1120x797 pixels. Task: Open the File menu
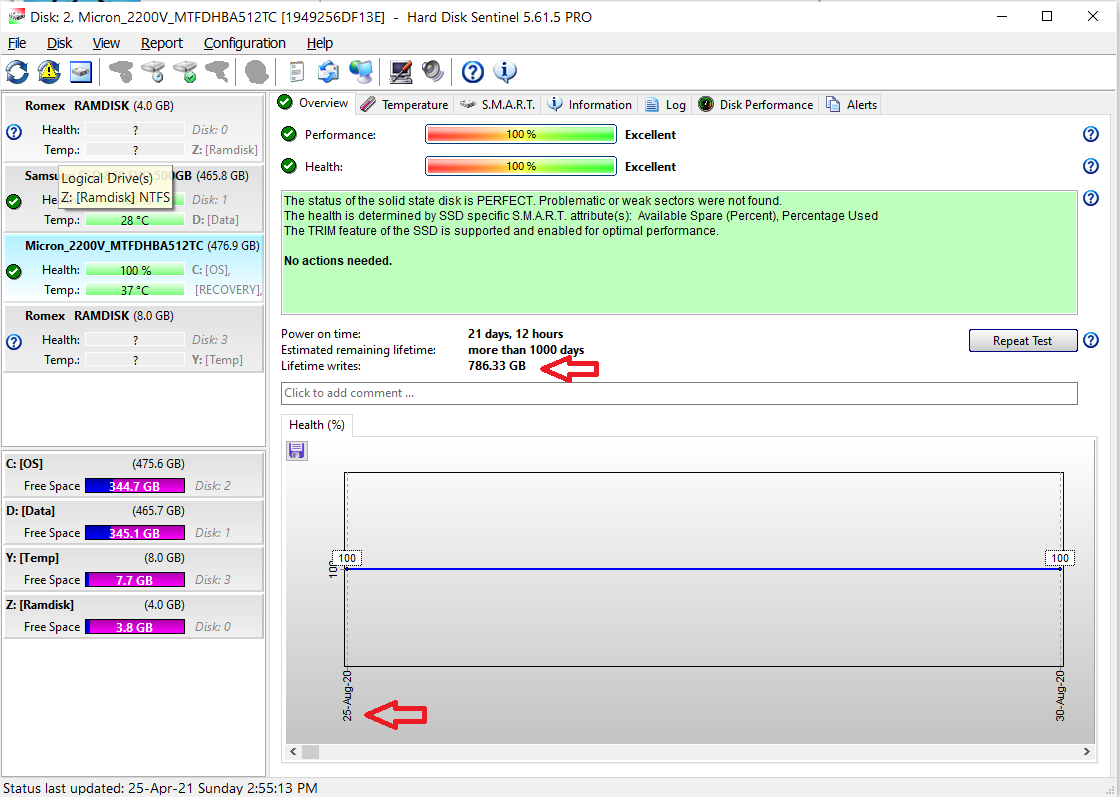tap(17, 44)
